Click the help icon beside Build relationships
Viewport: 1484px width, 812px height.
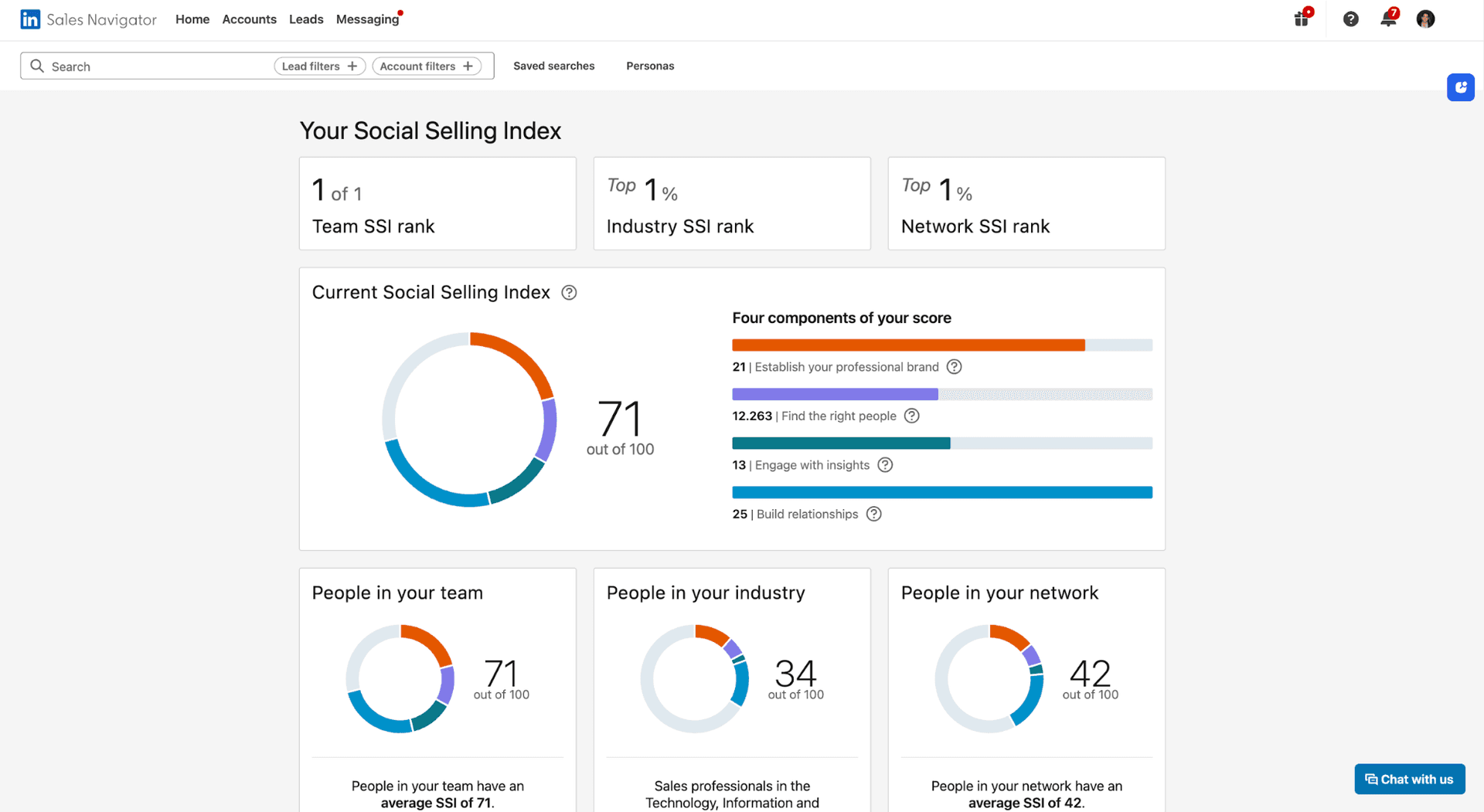coord(873,514)
